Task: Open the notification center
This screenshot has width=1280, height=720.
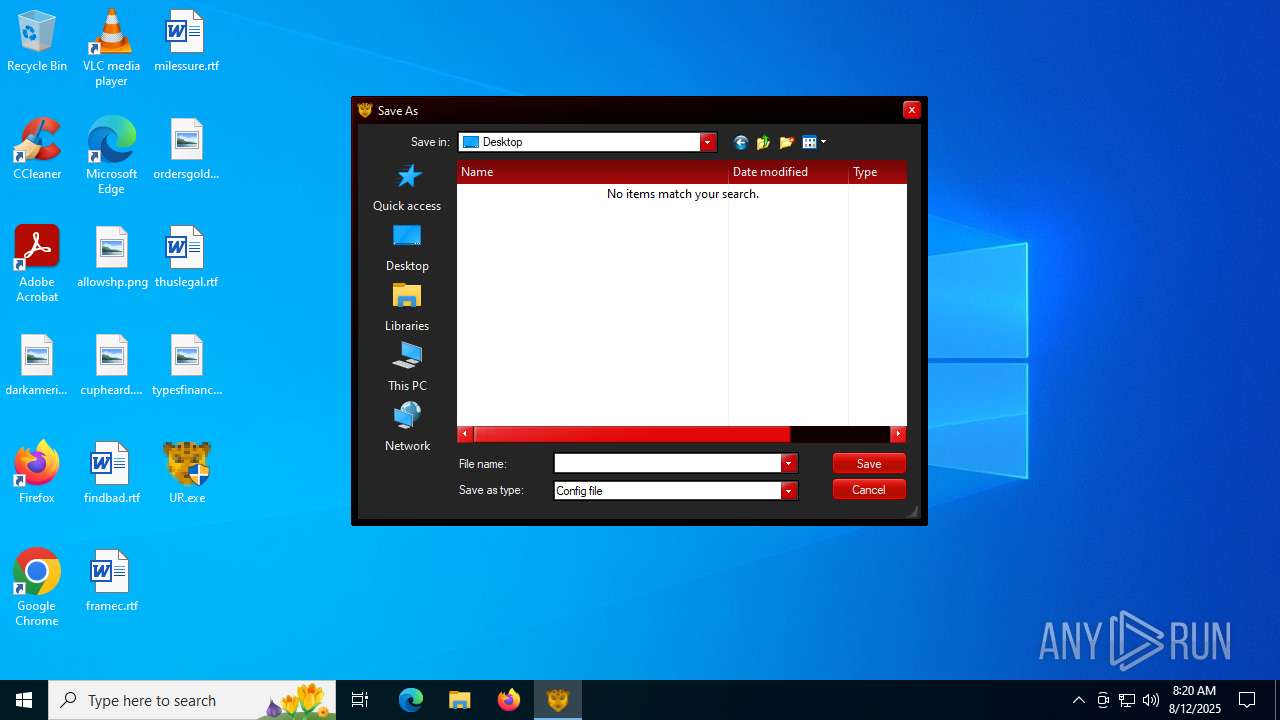Action: tap(1247, 700)
